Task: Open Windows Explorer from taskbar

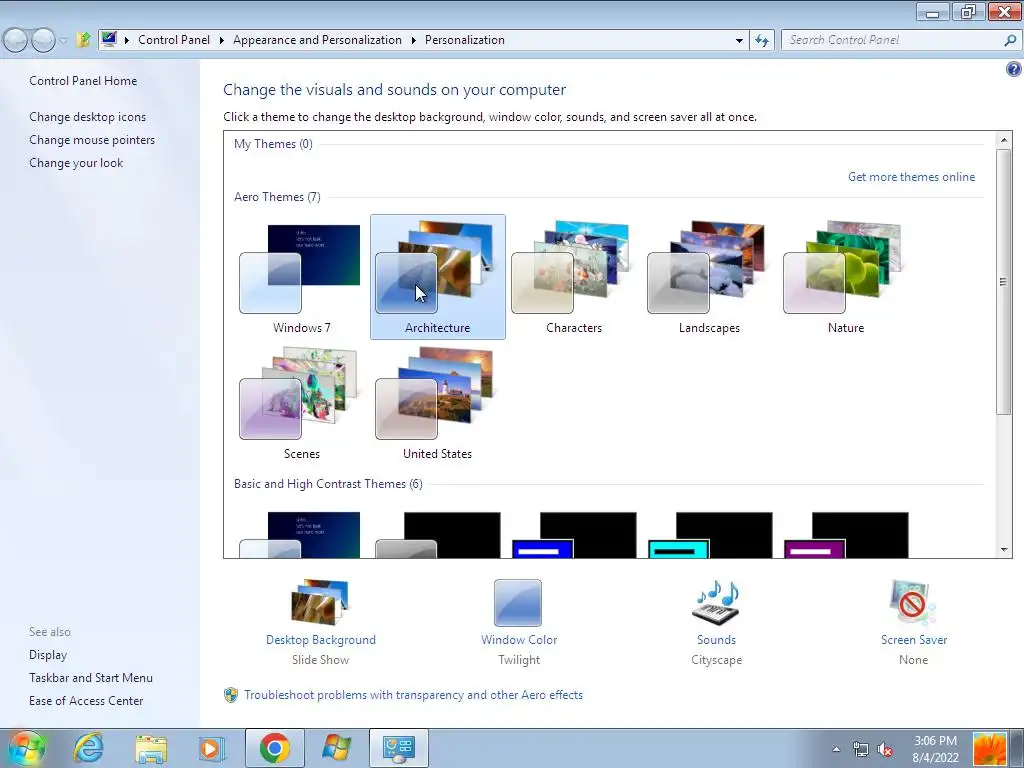Action: click(151, 749)
